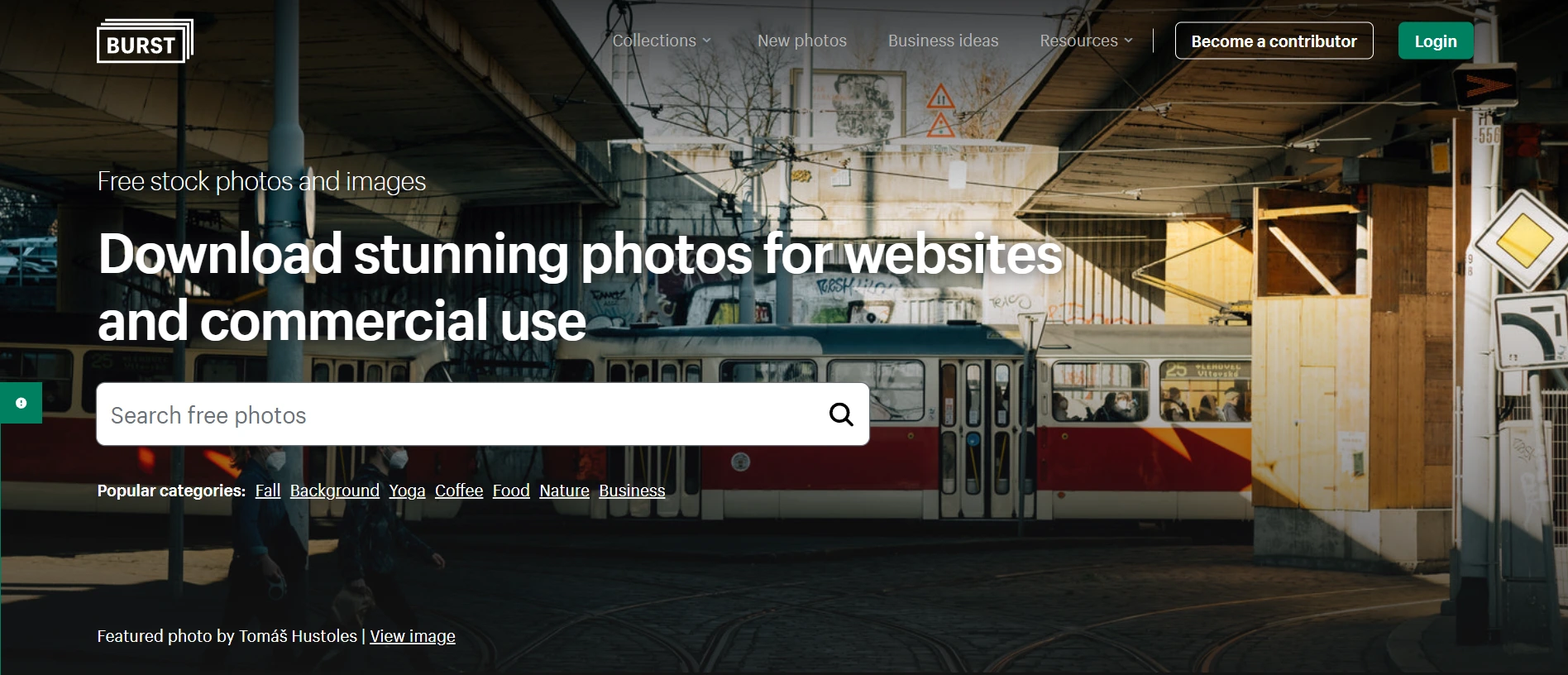Viewport: 1568px width, 675px height.
Task: Click 'Free stock photos and images' text
Action: pyautogui.click(x=261, y=181)
